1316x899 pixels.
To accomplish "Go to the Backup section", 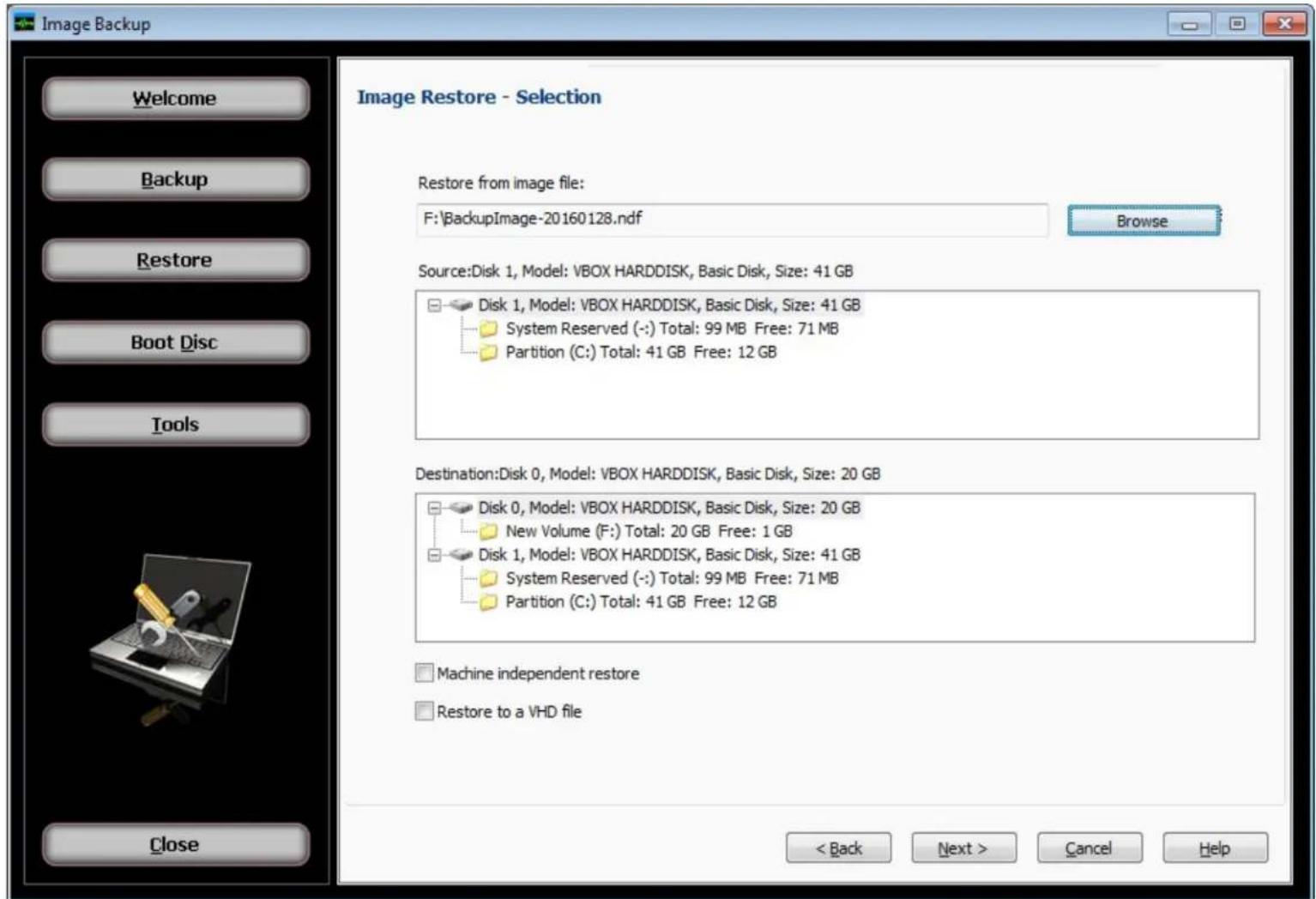I will 175,179.
